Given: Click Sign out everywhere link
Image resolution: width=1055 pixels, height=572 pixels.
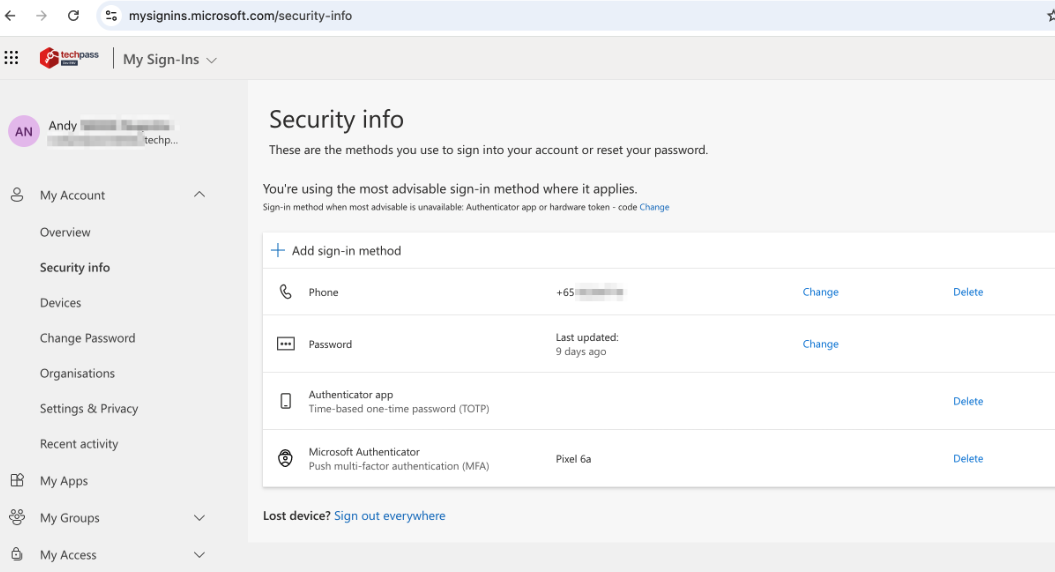Looking at the screenshot, I should (x=390, y=516).
